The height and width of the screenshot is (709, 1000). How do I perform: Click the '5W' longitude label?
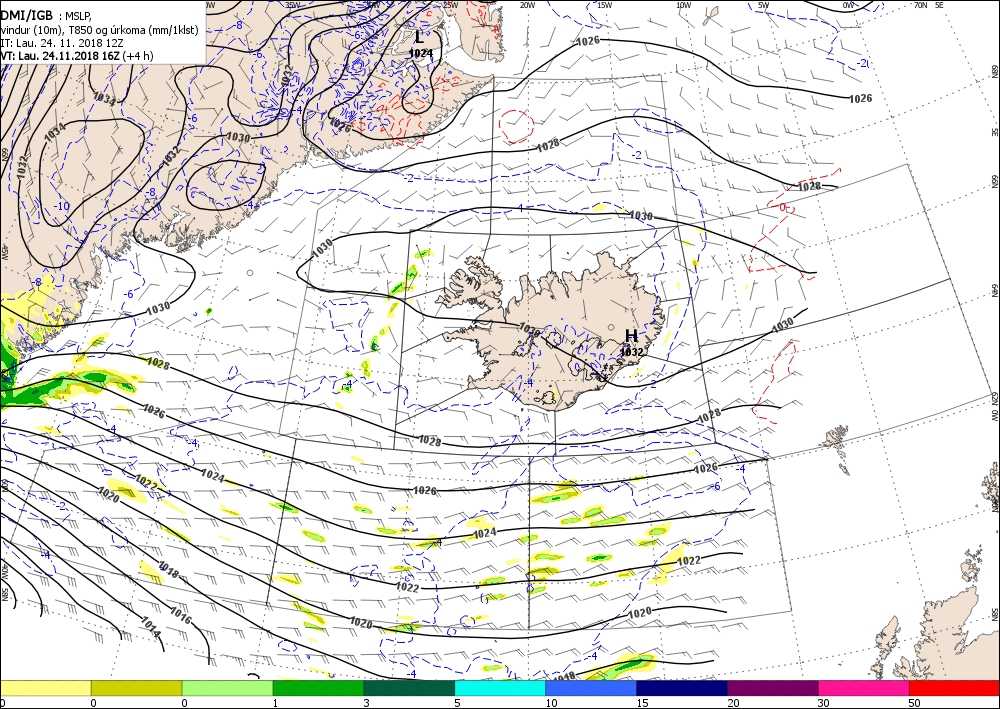764,5
